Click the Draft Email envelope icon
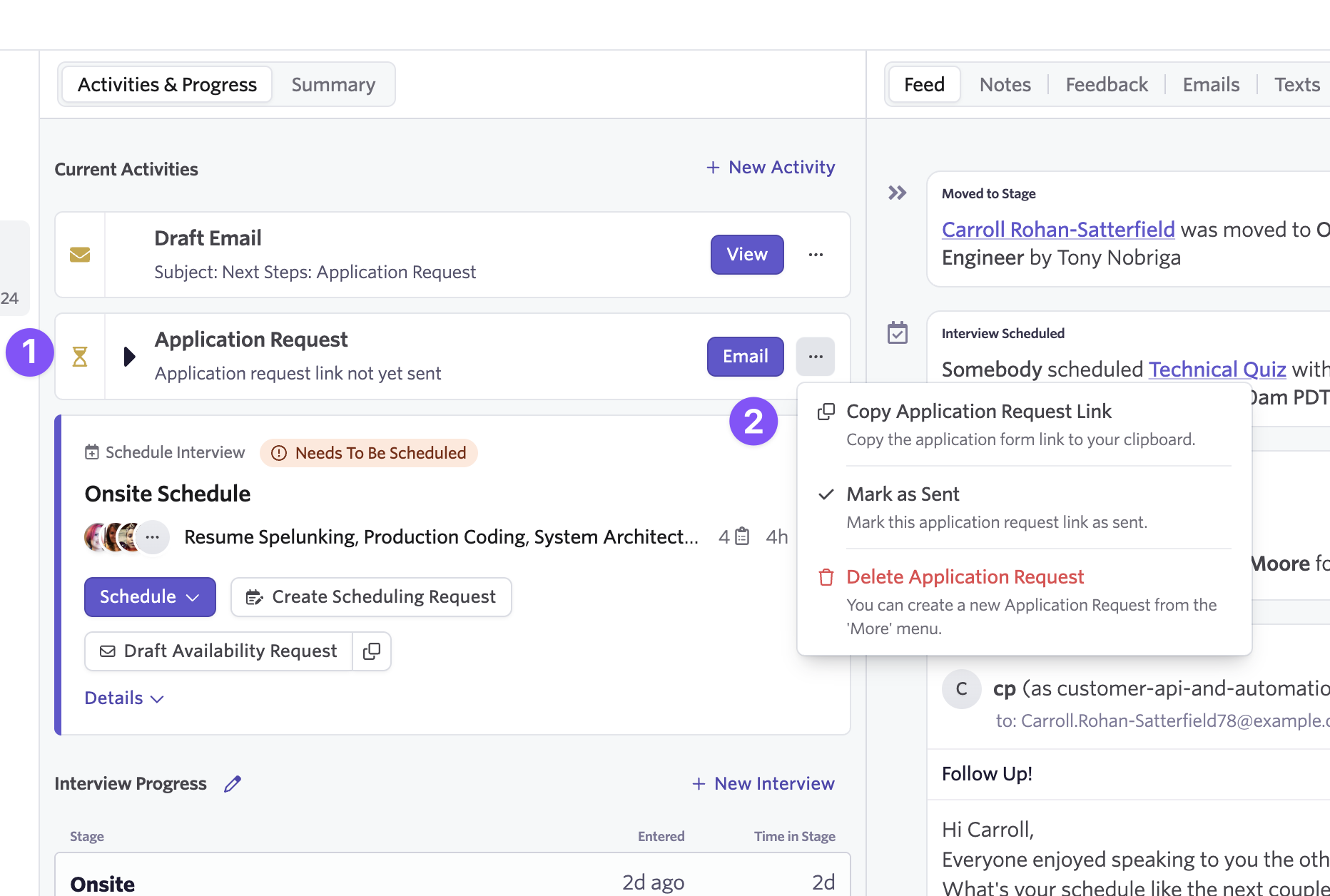1330x896 pixels. tap(80, 255)
